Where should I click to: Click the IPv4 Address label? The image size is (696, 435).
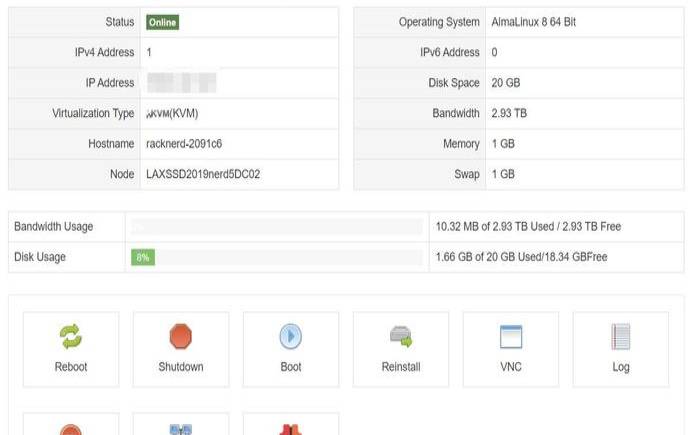(x=104, y=52)
